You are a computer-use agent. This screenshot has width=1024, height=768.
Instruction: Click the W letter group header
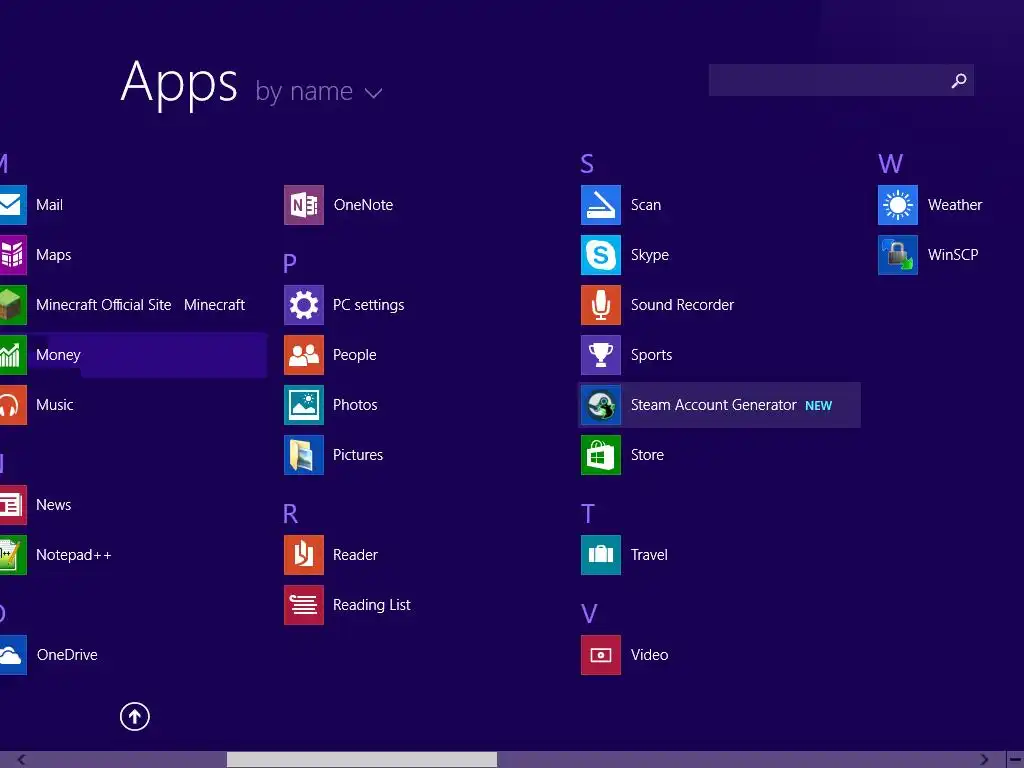[891, 163]
